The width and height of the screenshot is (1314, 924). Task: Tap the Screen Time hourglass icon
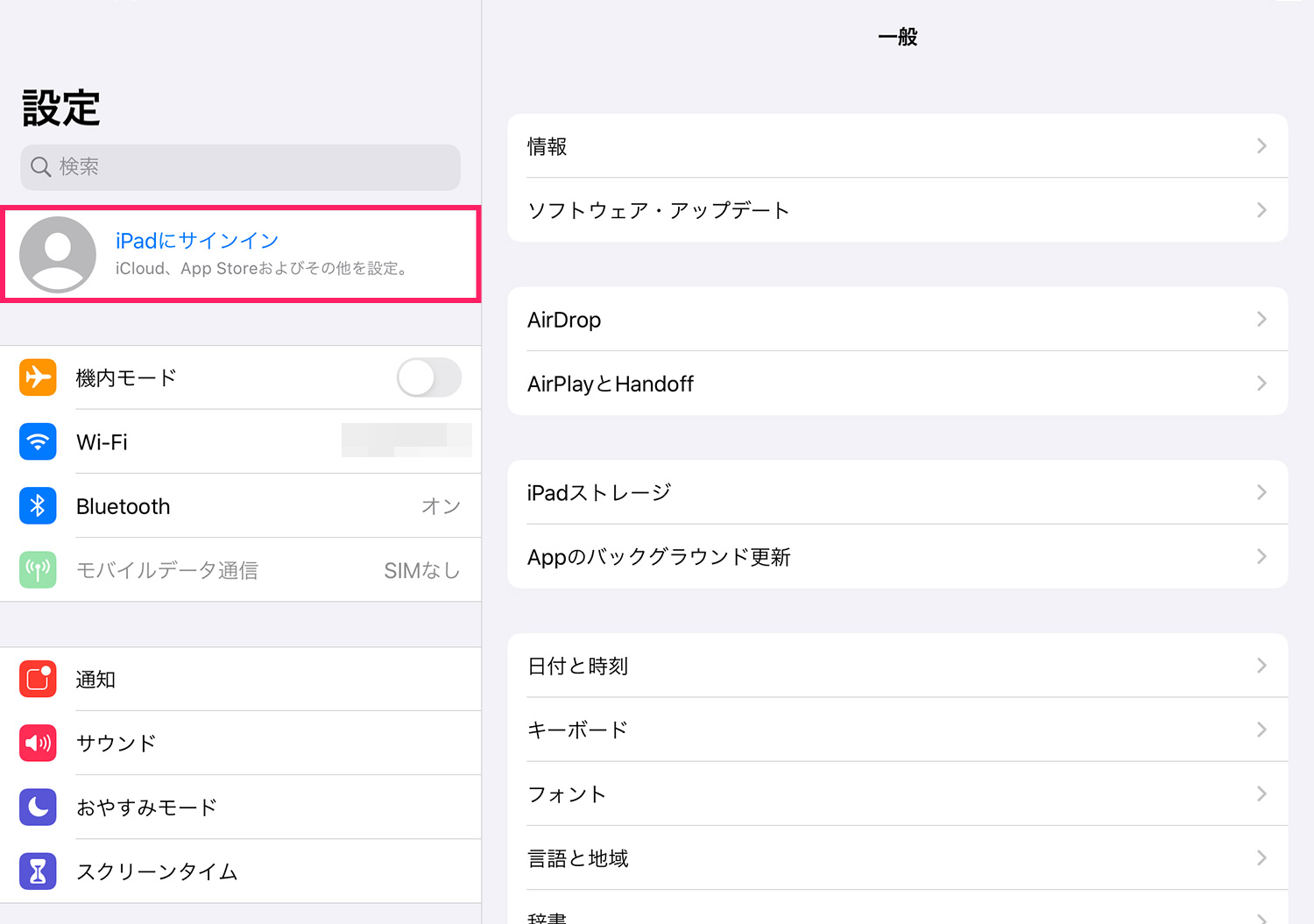[38, 871]
